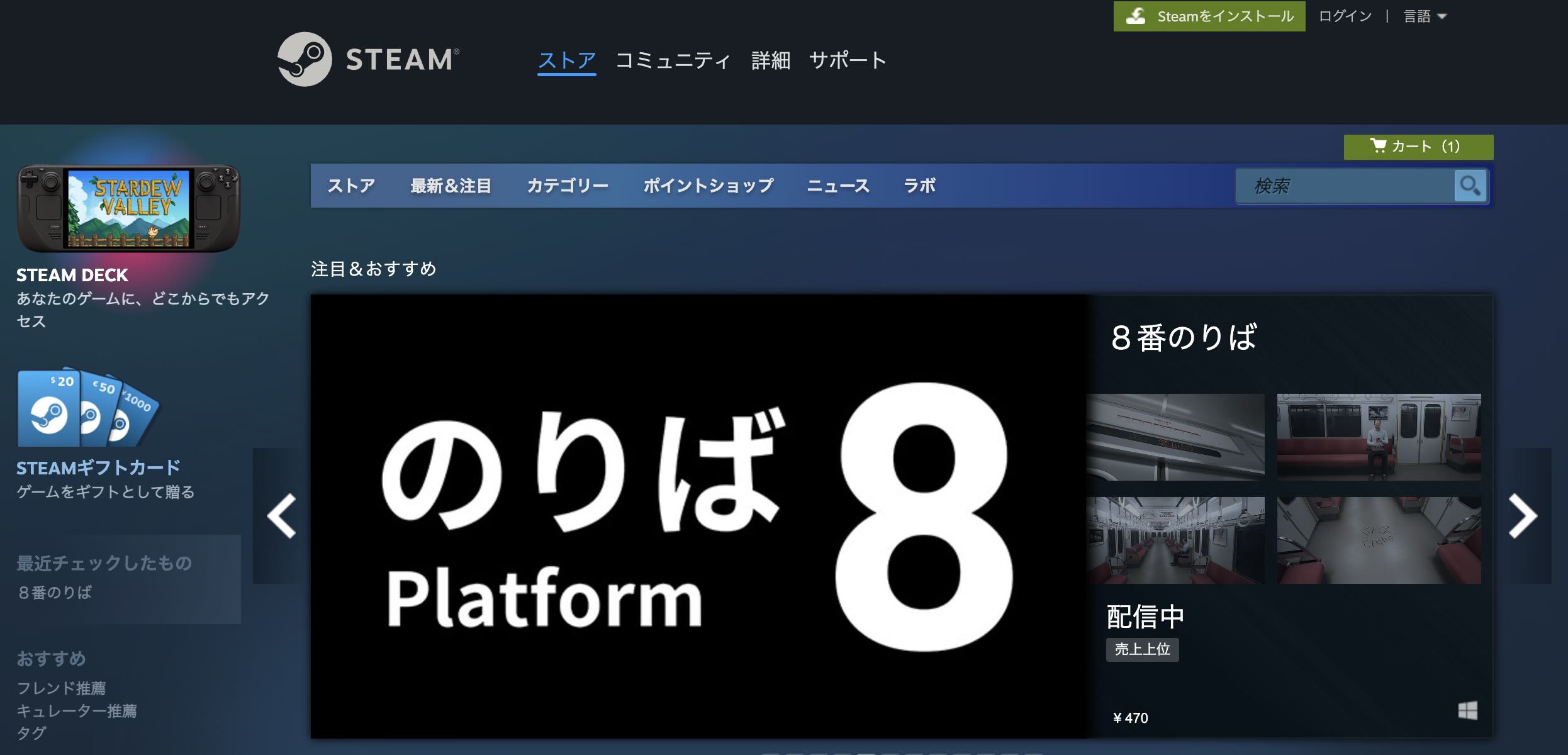
Task: Select ニュース in the store navigation
Action: coord(837,186)
